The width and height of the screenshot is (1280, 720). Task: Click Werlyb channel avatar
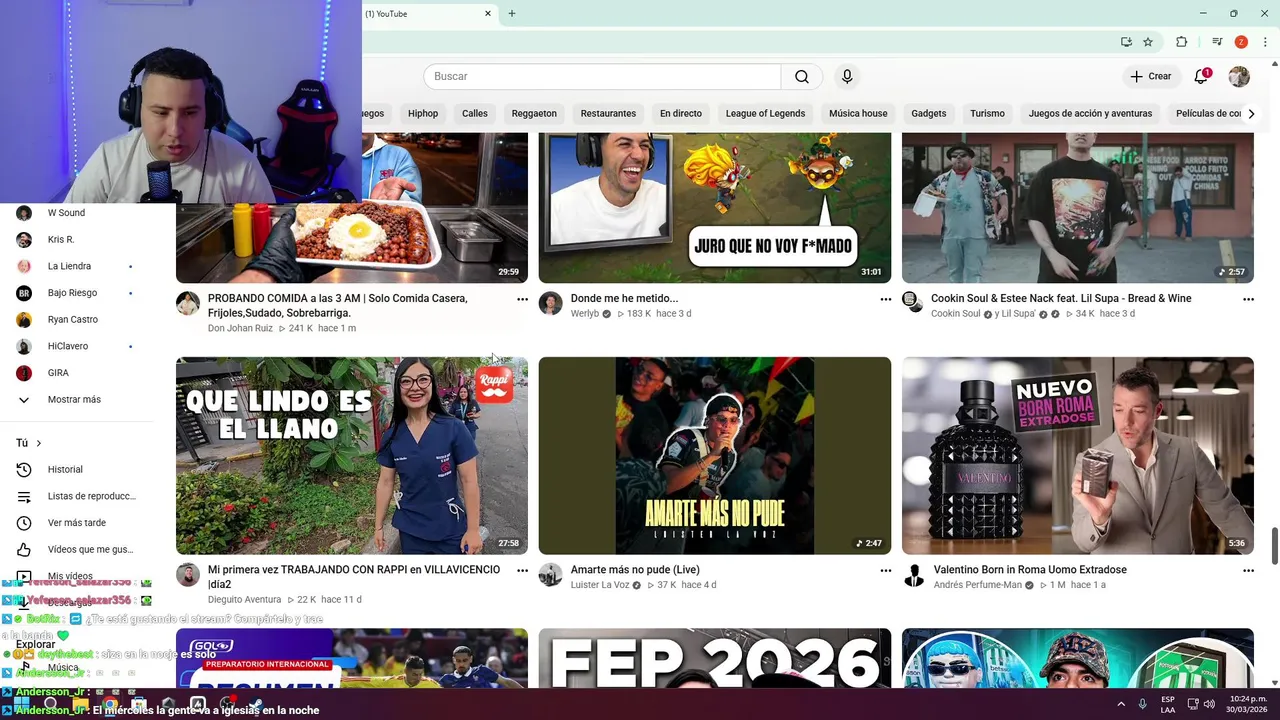(x=551, y=303)
